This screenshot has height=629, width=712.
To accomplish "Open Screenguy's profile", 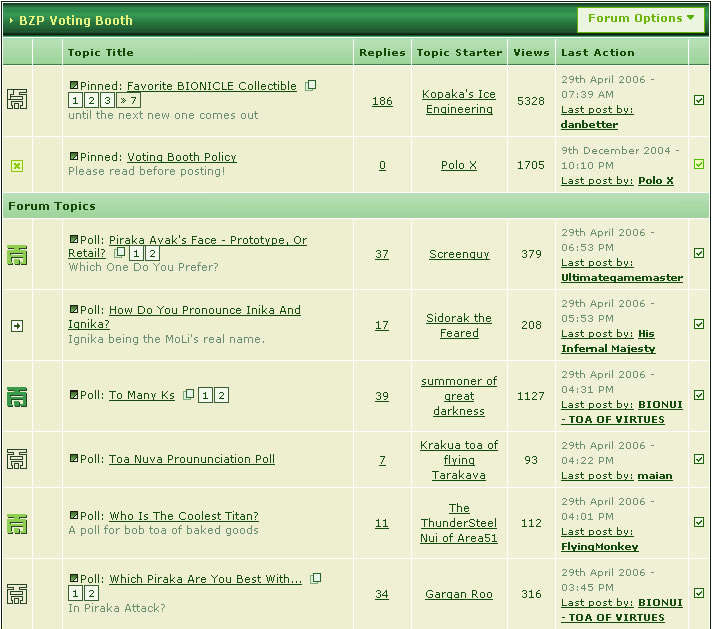I will 459,254.
